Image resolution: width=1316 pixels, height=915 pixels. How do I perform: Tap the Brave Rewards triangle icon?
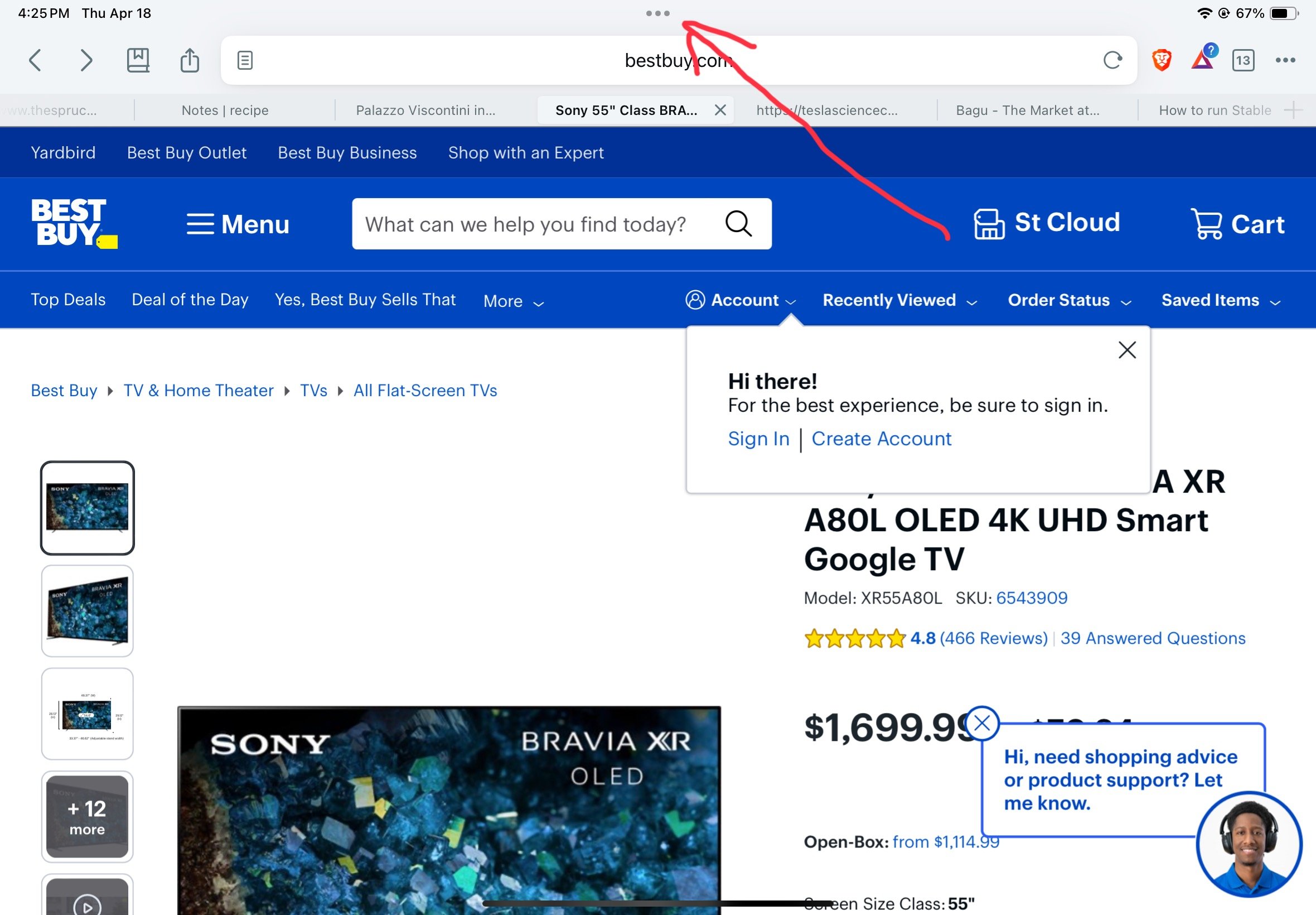pyautogui.click(x=1203, y=60)
